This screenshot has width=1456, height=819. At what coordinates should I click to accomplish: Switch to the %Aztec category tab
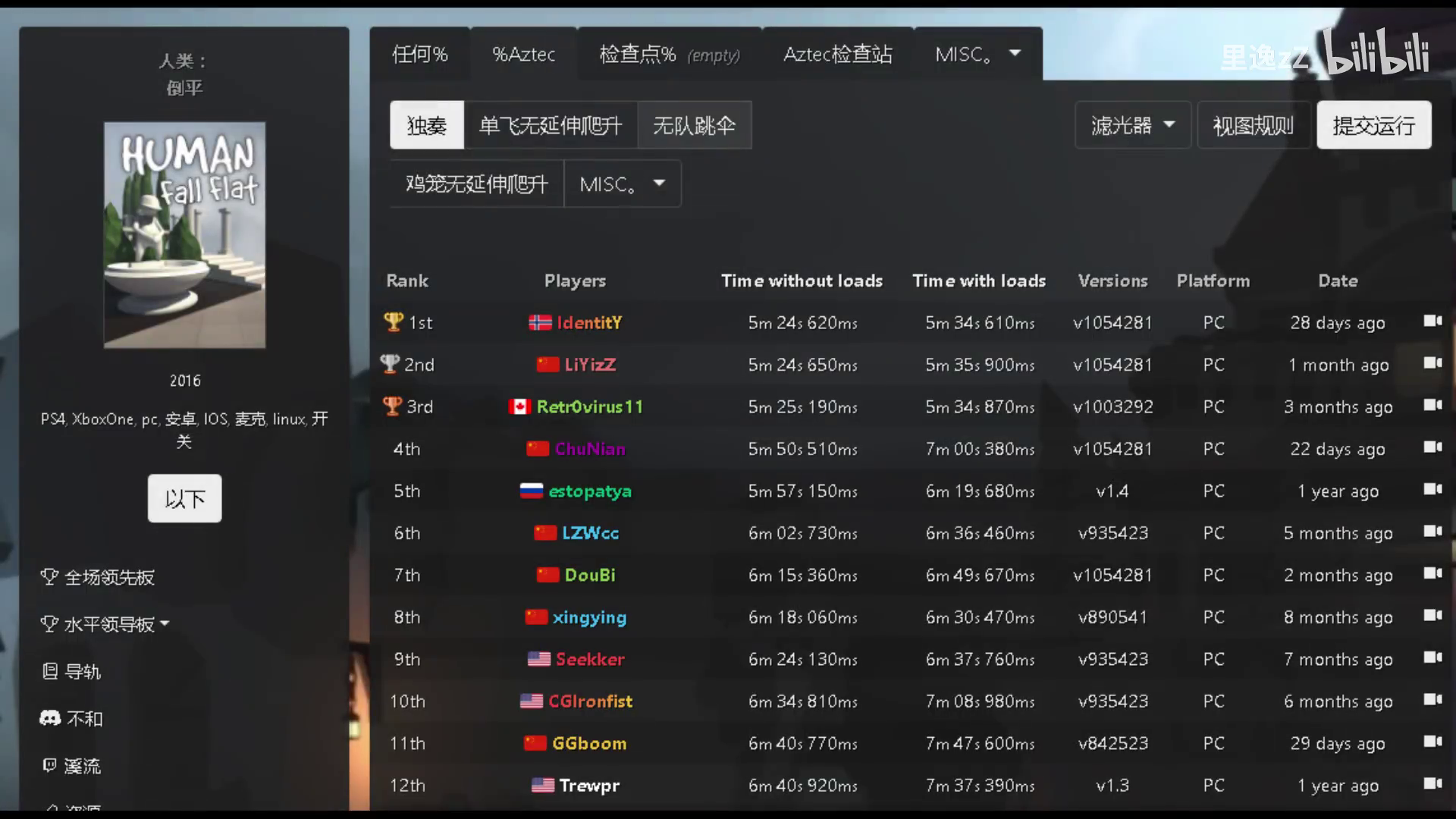523,54
